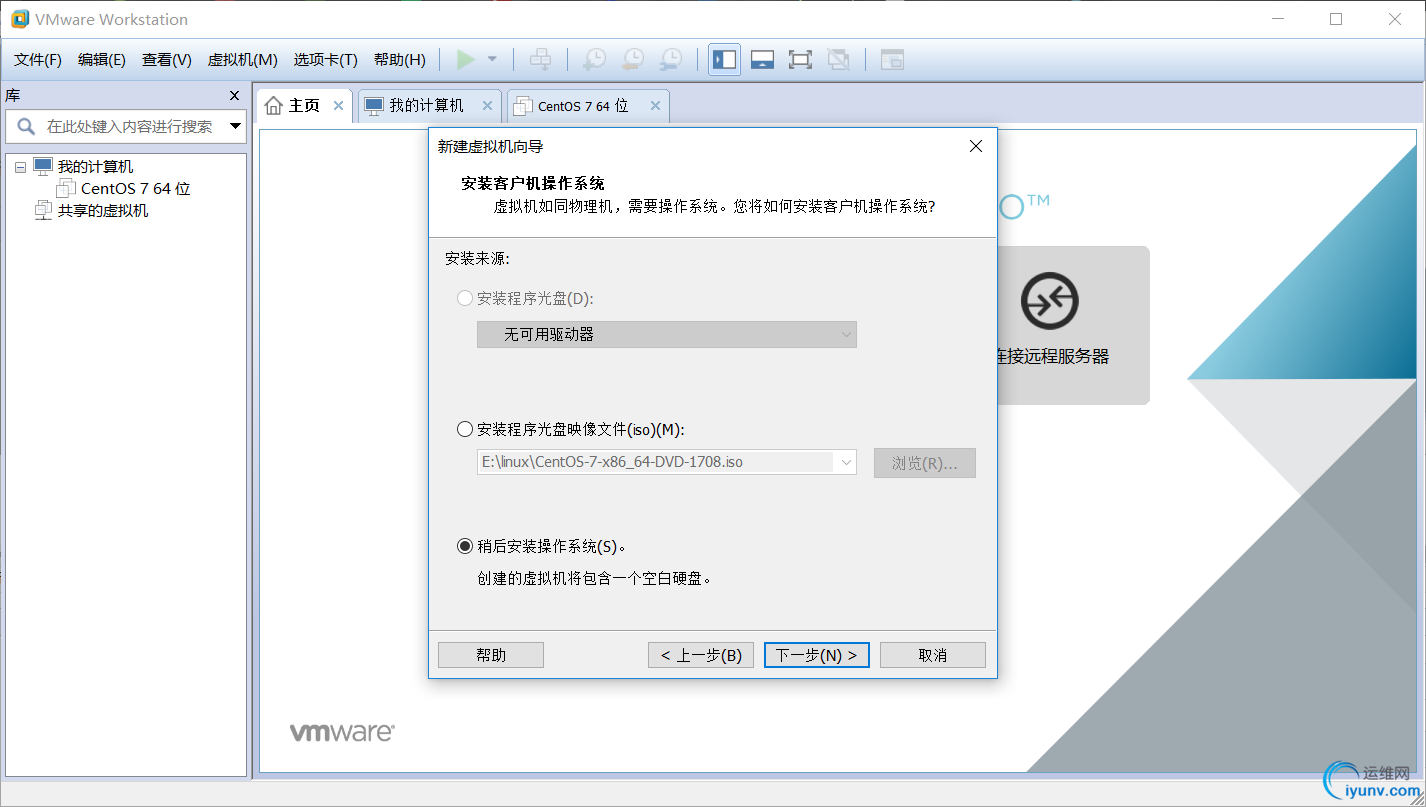Image resolution: width=1426 pixels, height=807 pixels.
Task: Open the 查看(V) menu
Action: coord(167,60)
